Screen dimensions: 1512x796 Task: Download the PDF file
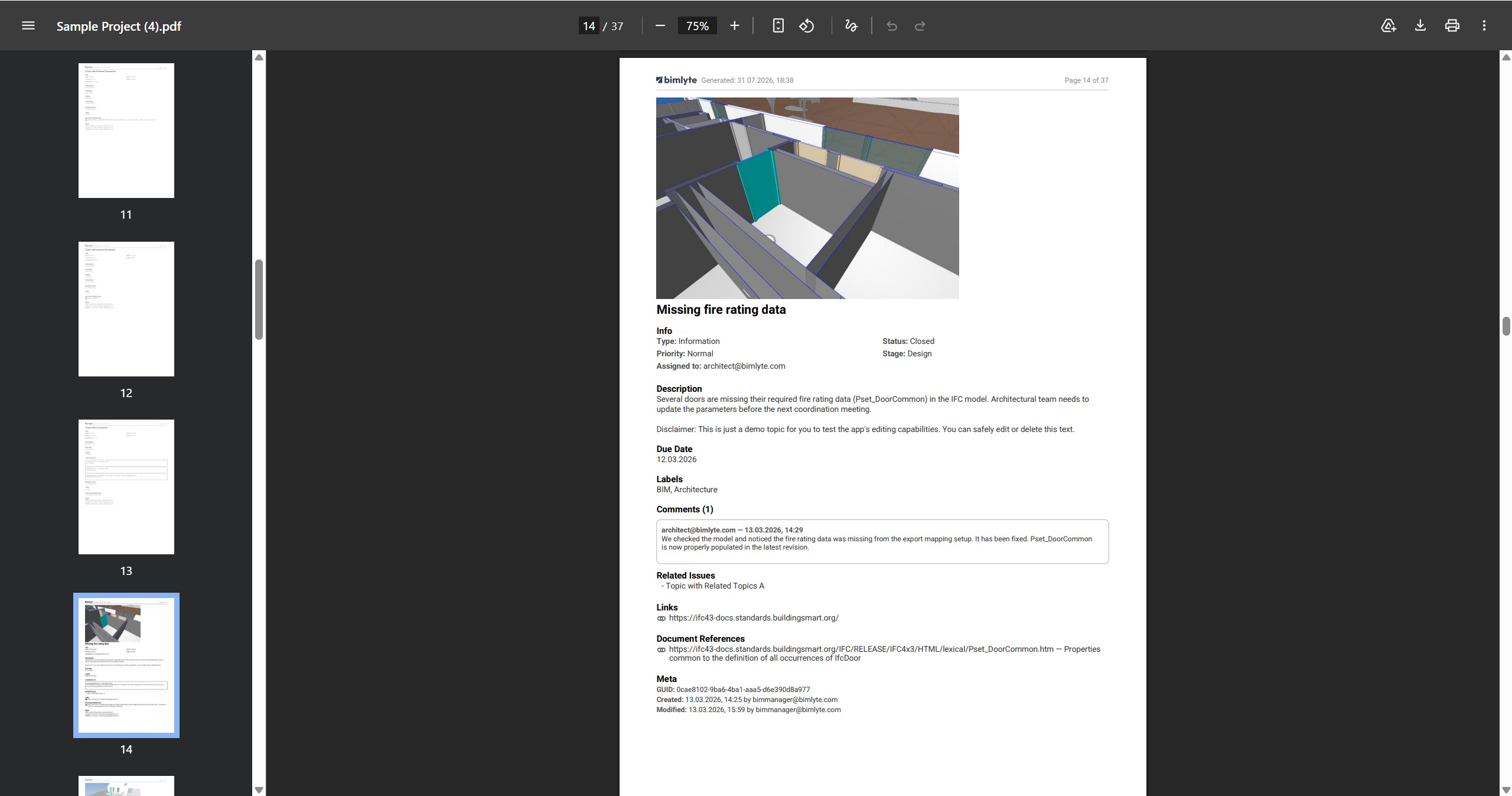click(1420, 25)
